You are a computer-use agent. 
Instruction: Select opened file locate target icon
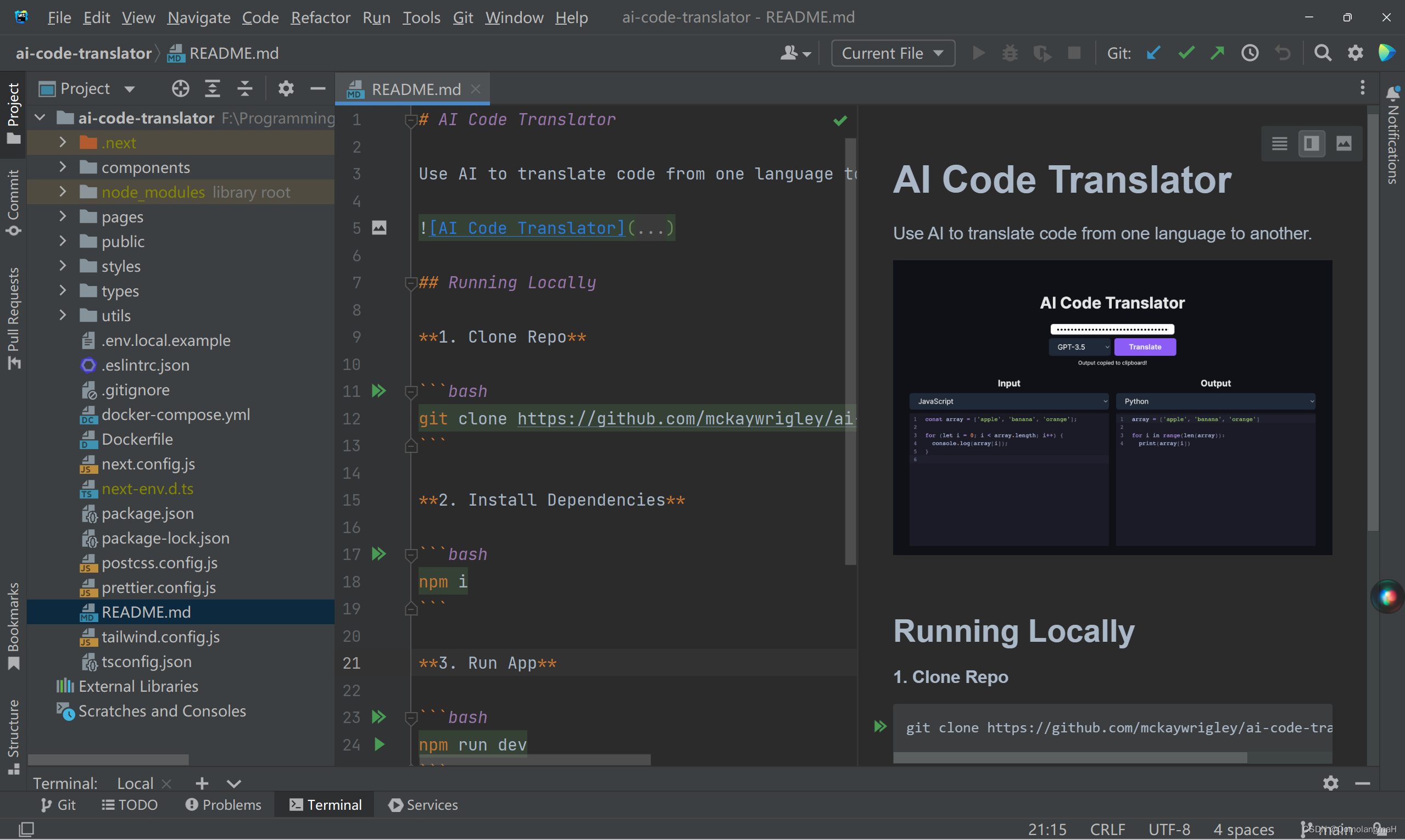pyautogui.click(x=180, y=89)
